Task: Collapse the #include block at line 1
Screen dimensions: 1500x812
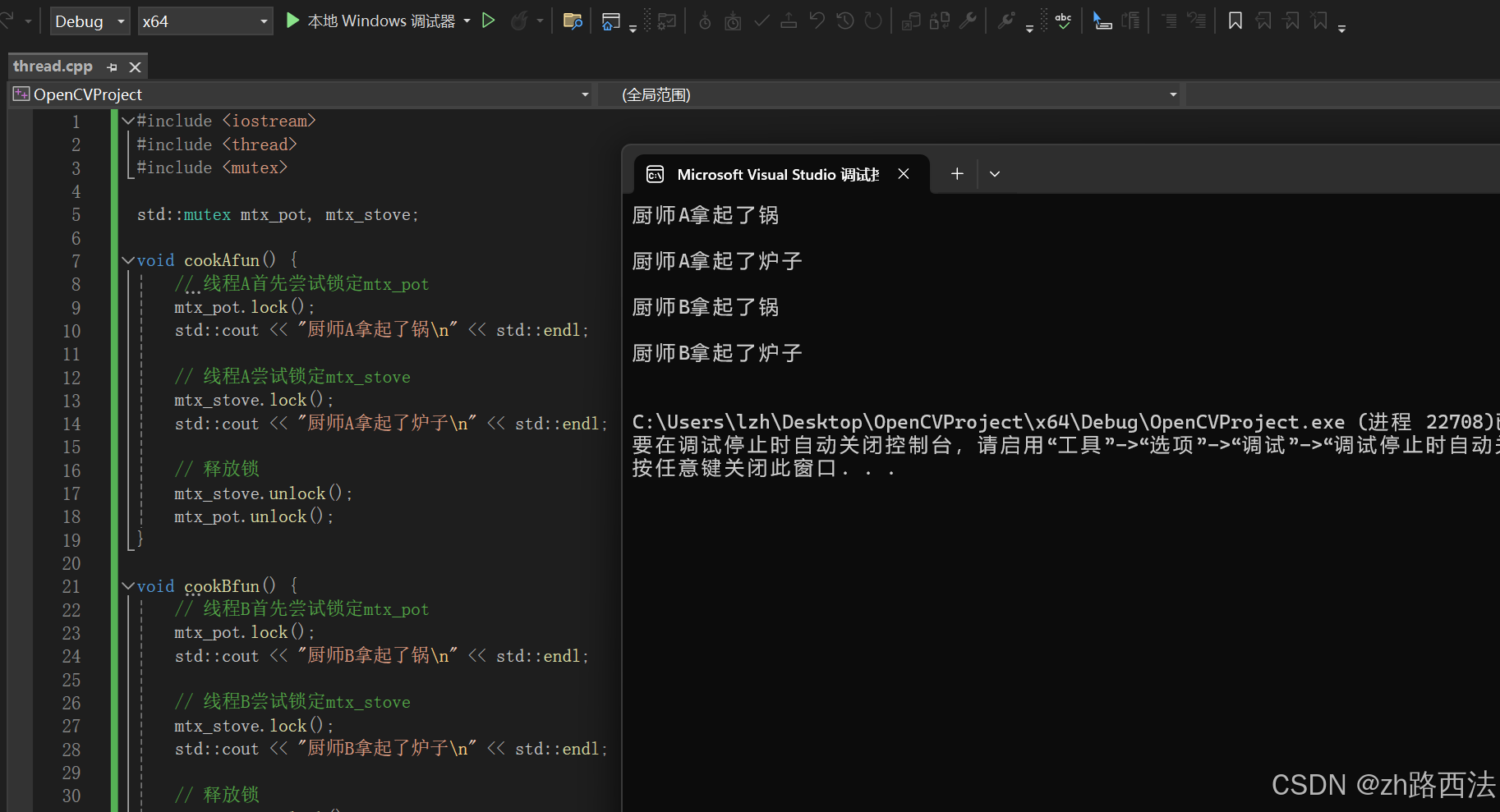Action: [127, 121]
